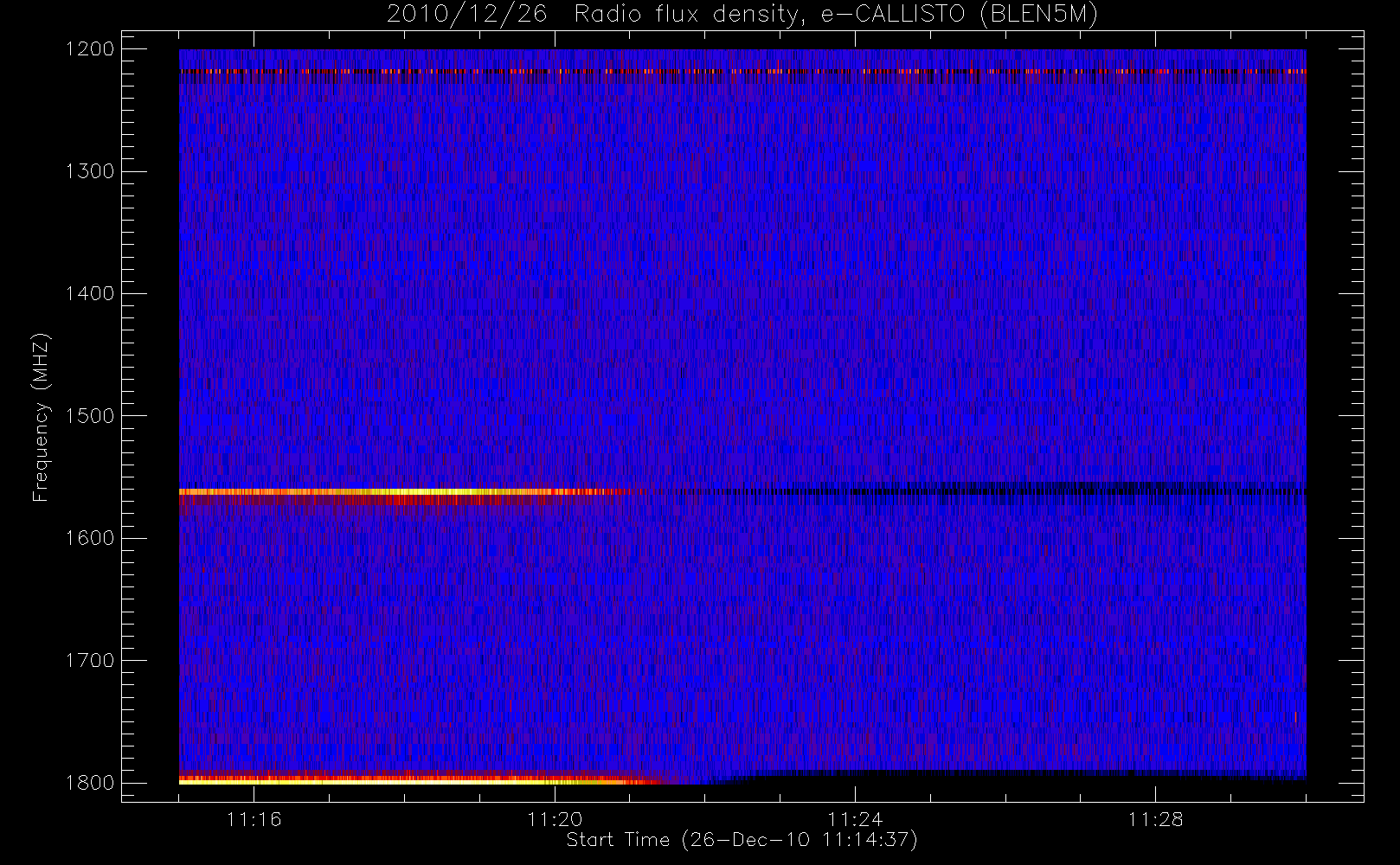The height and width of the screenshot is (865, 1400).
Task: Click the 1800 frequency tick label
Action: [x=90, y=783]
